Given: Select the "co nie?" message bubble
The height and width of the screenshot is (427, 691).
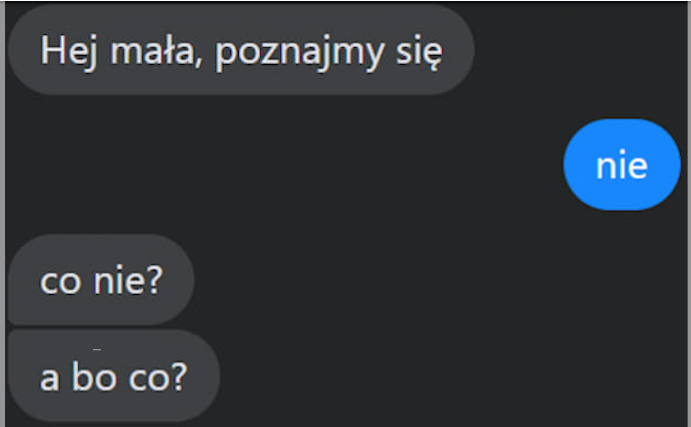Looking at the screenshot, I should click(101, 279).
